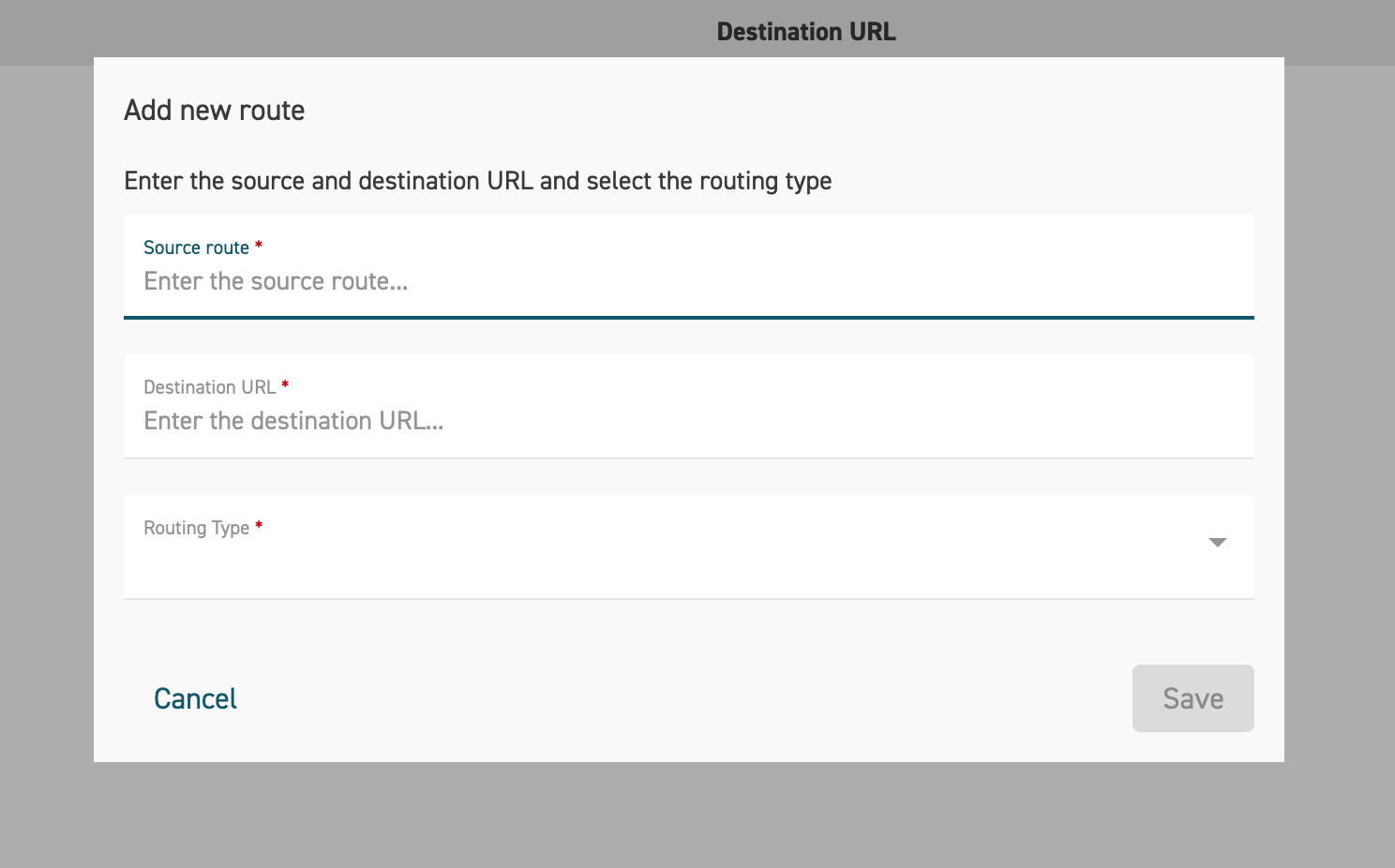Click the red asterisk beside Source route
This screenshot has width=1395, height=868.
click(x=259, y=246)
